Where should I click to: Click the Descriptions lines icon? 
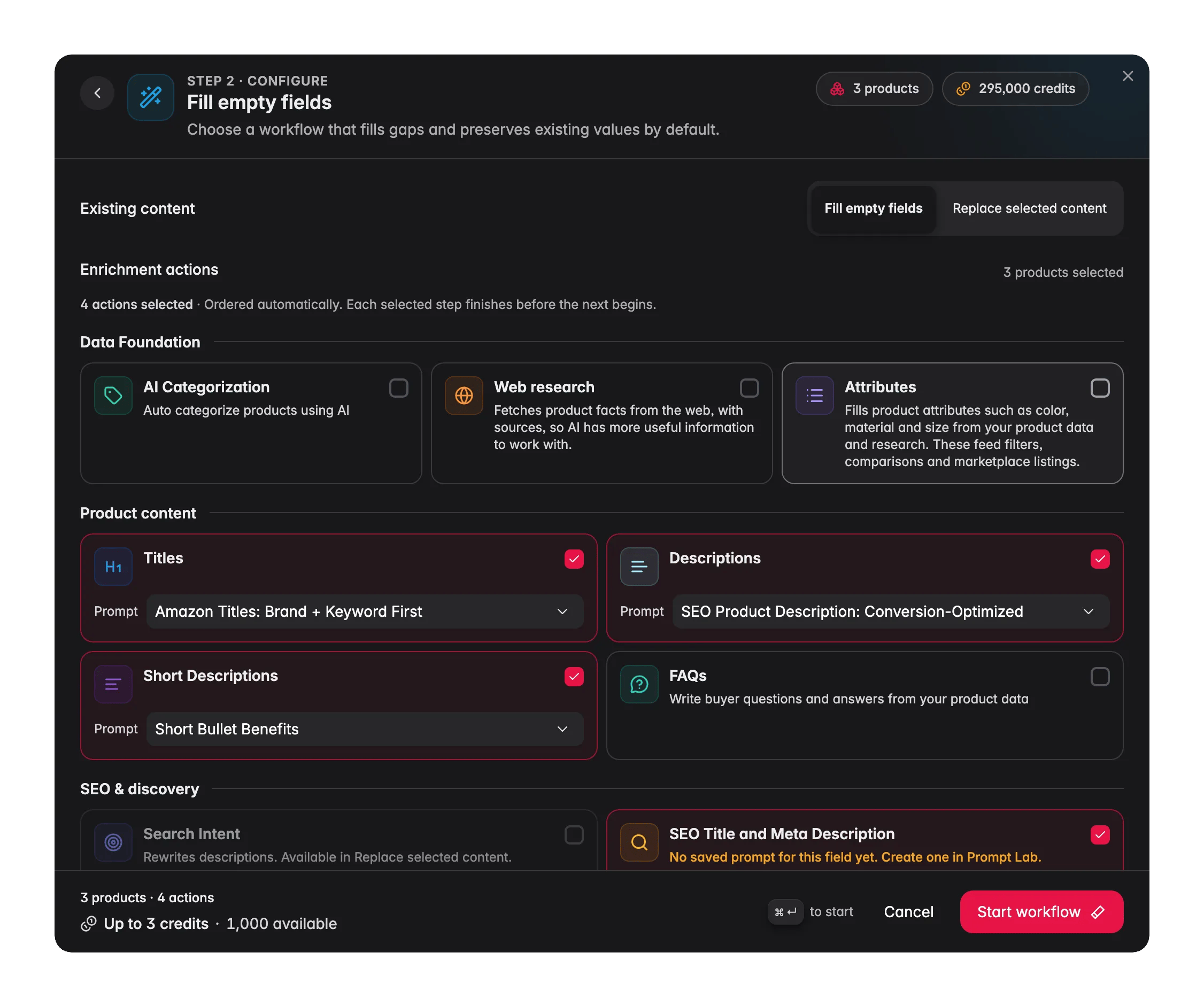(x=639, y=567)
